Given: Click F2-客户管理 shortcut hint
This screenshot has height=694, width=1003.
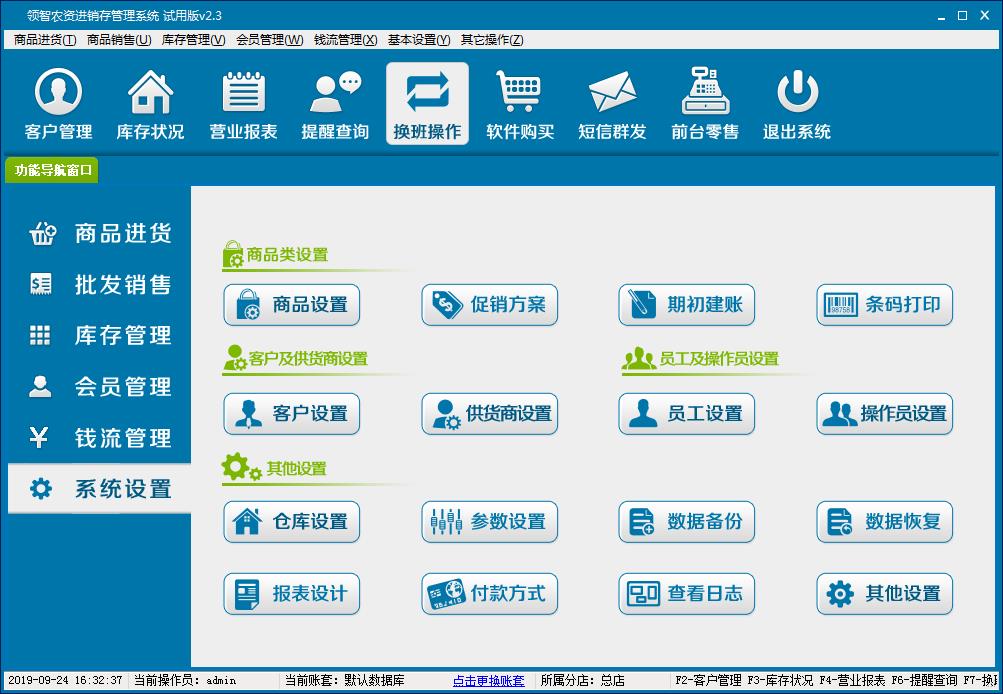Looking at the screenshot, I should click(708, 681).
